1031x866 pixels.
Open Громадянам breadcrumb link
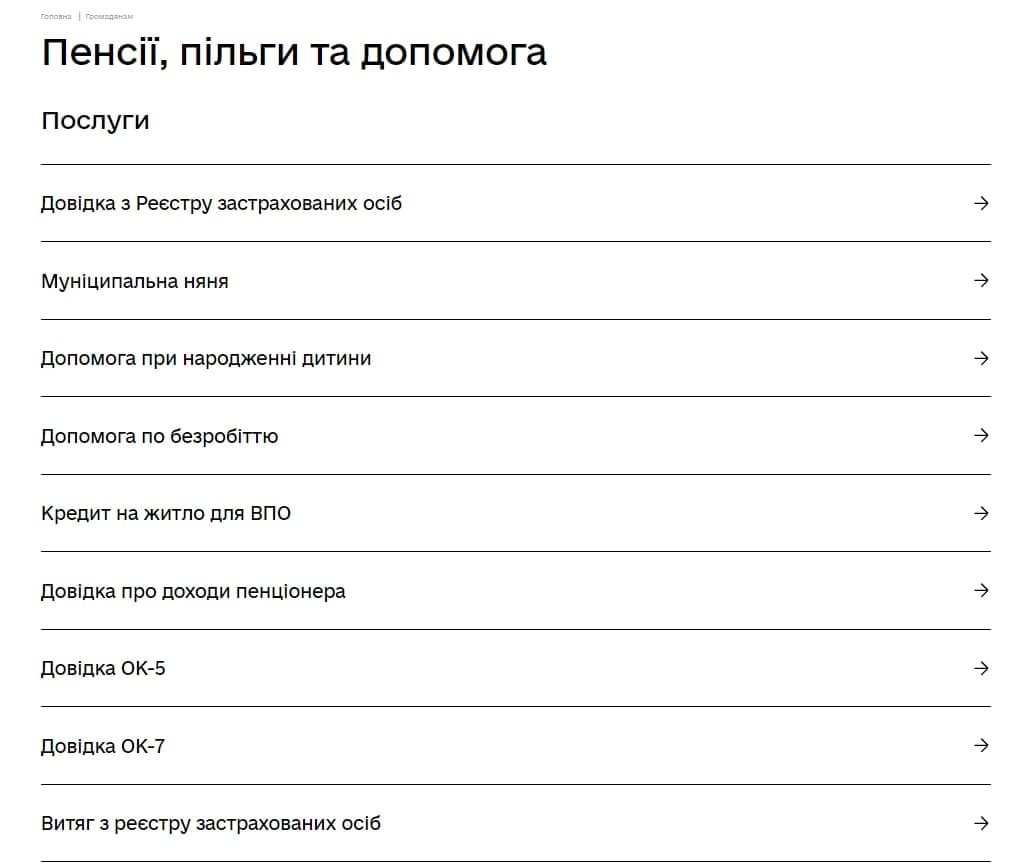(x=109, y=17)
